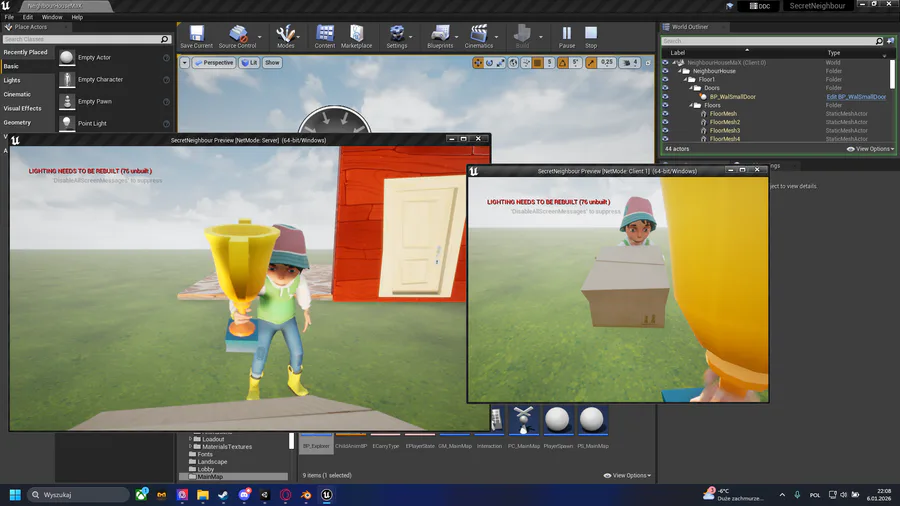Image resolution: width=900 pixels, height=506 pixels.
Task: Toggle world/local coordinate system globe icon
Action: coord(513,63)
